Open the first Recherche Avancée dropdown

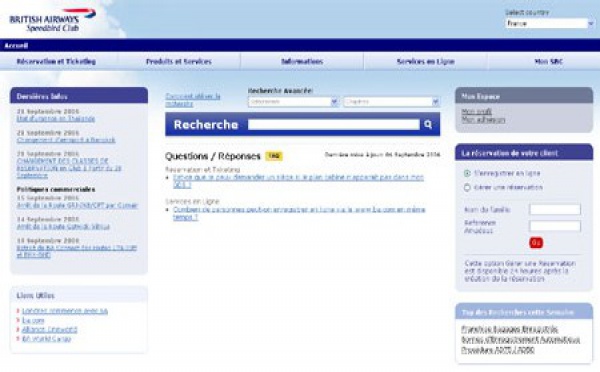pyautogui.click(x=293, y=102)
